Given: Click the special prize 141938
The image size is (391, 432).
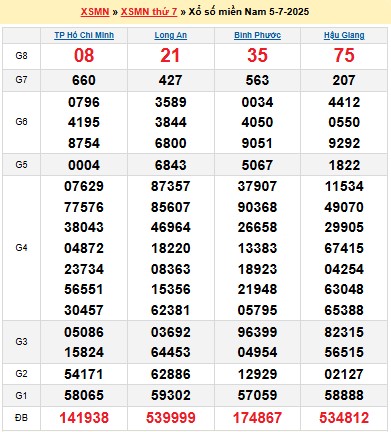Looking at the screenshot, I should (x=84, y=418).
